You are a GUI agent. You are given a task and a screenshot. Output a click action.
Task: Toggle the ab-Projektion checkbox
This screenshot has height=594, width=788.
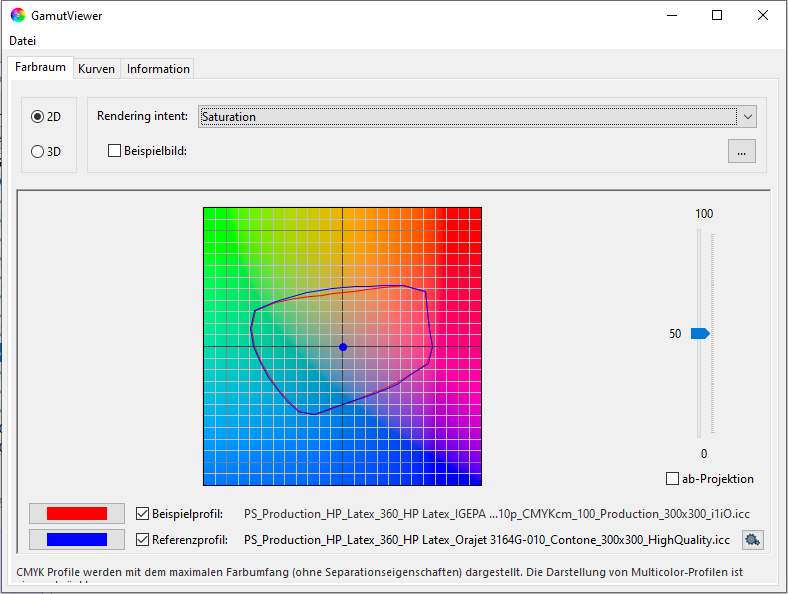tap(673, 479)
